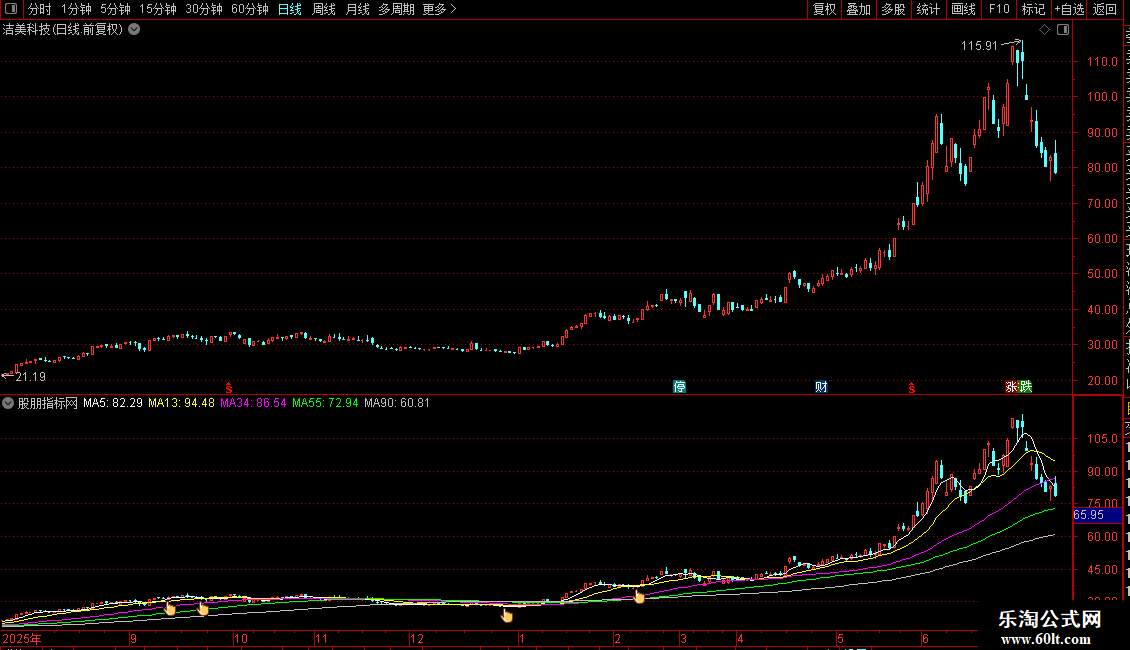Open dropdown next to 洁美科技(日线.前复权)
1130x650 pixels.
pyautogui.click(x=134, y=30)
